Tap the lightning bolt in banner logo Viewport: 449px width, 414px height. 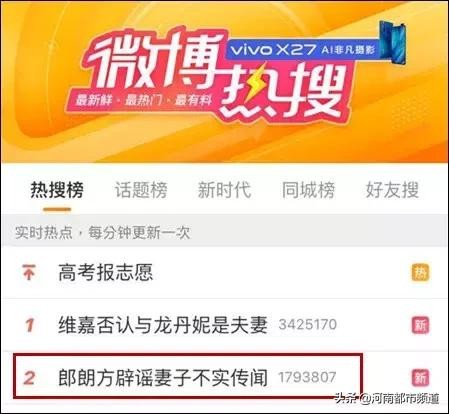(257, 86)
